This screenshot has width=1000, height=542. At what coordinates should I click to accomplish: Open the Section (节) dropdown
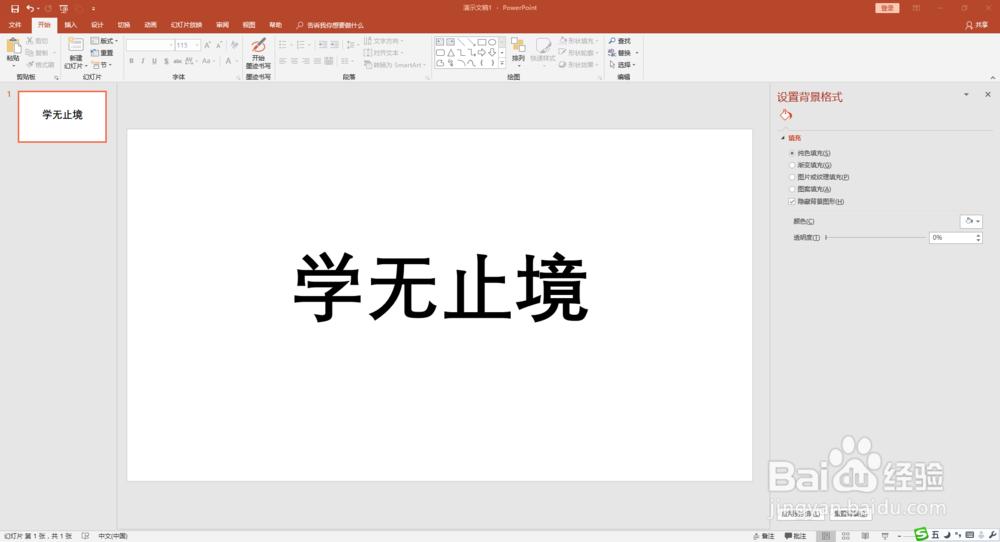(102, 65)
